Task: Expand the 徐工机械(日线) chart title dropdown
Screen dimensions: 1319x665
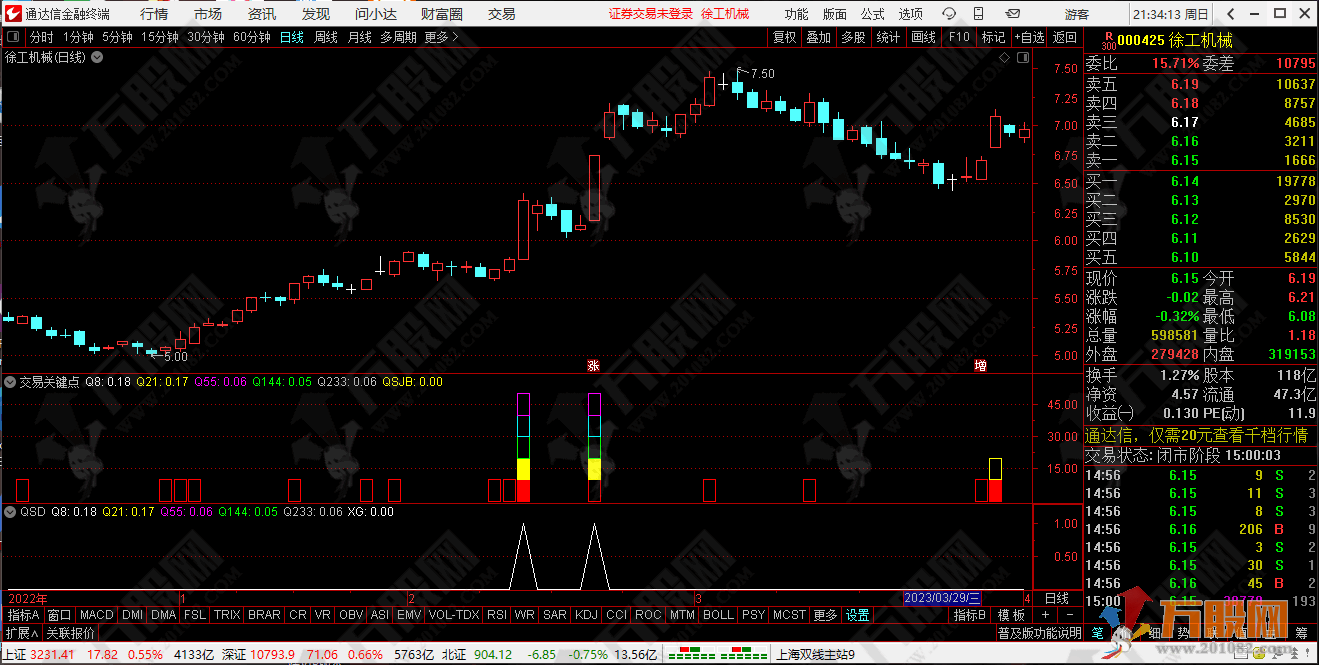Action: tap(97, 57)
